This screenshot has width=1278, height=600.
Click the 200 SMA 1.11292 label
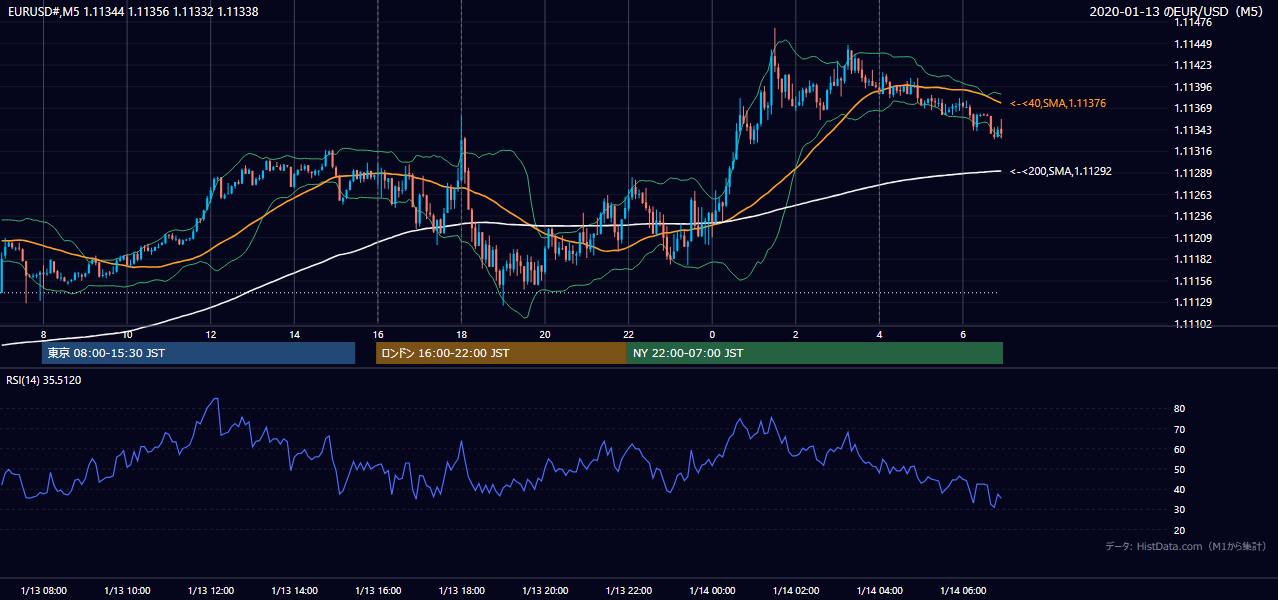pos(1061,172)
